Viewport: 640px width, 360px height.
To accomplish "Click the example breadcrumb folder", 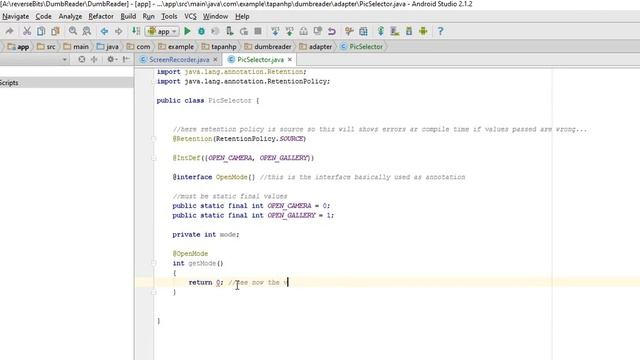I will point(176,47).
